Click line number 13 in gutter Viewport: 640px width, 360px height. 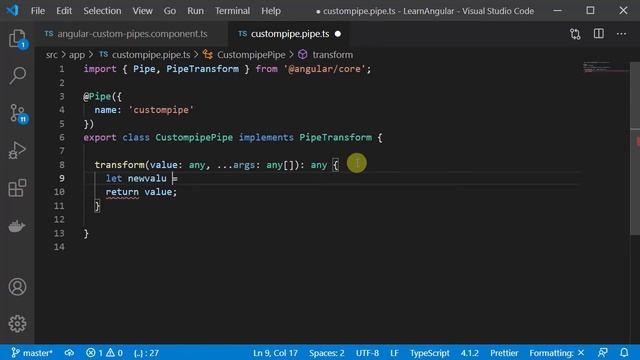[x=59, y=233]
